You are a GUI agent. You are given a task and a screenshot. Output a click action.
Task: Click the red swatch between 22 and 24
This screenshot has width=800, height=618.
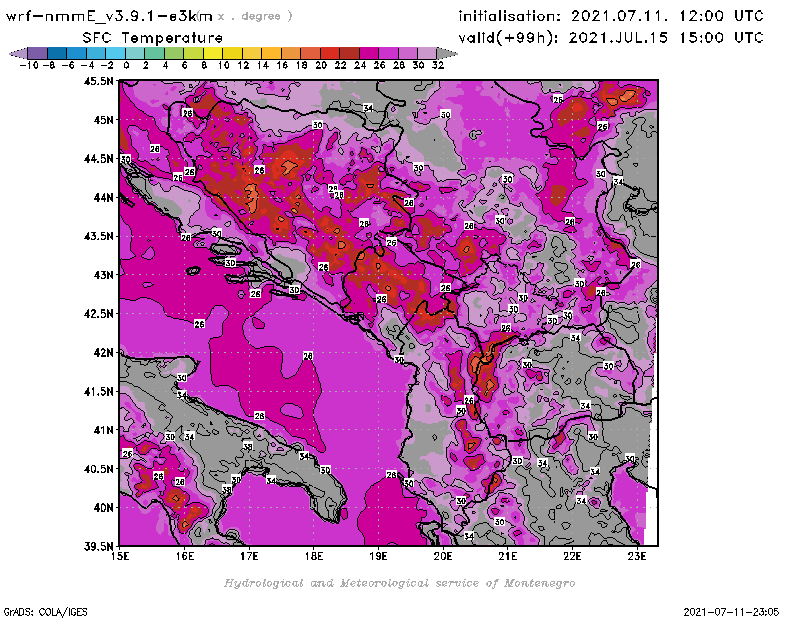pyautogui.click(x=350, y=53)
